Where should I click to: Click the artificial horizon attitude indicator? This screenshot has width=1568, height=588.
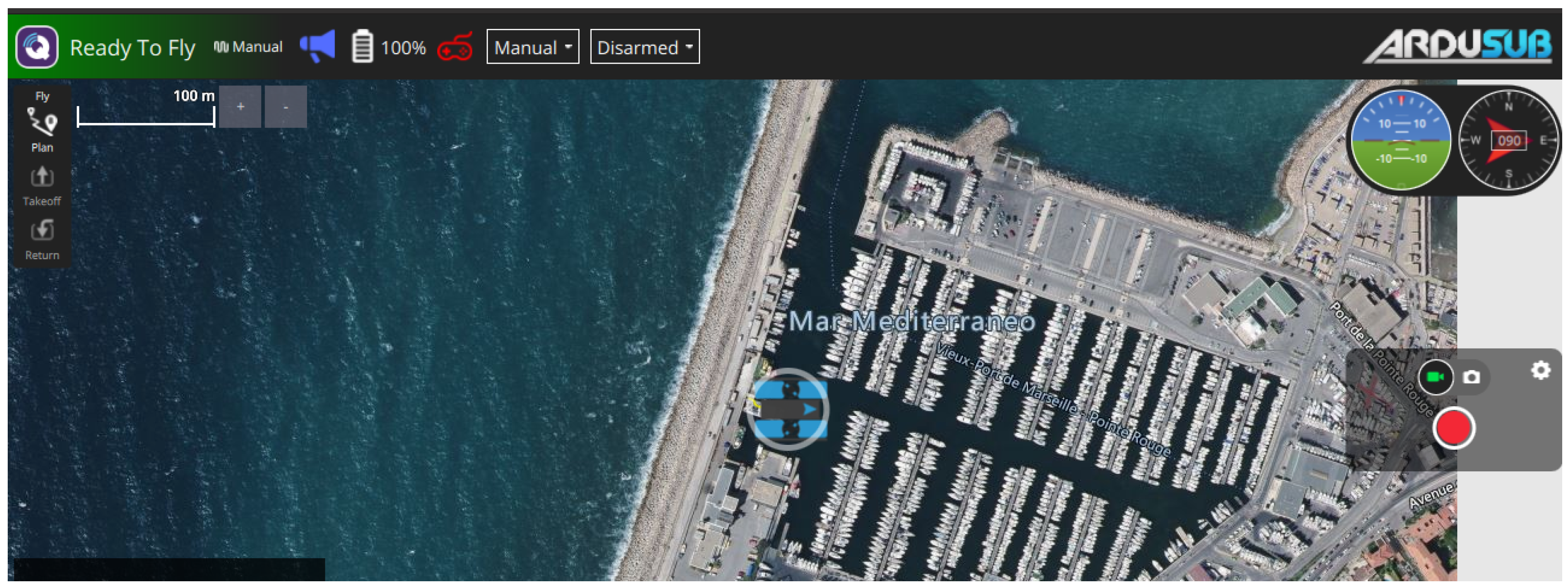1401,141
